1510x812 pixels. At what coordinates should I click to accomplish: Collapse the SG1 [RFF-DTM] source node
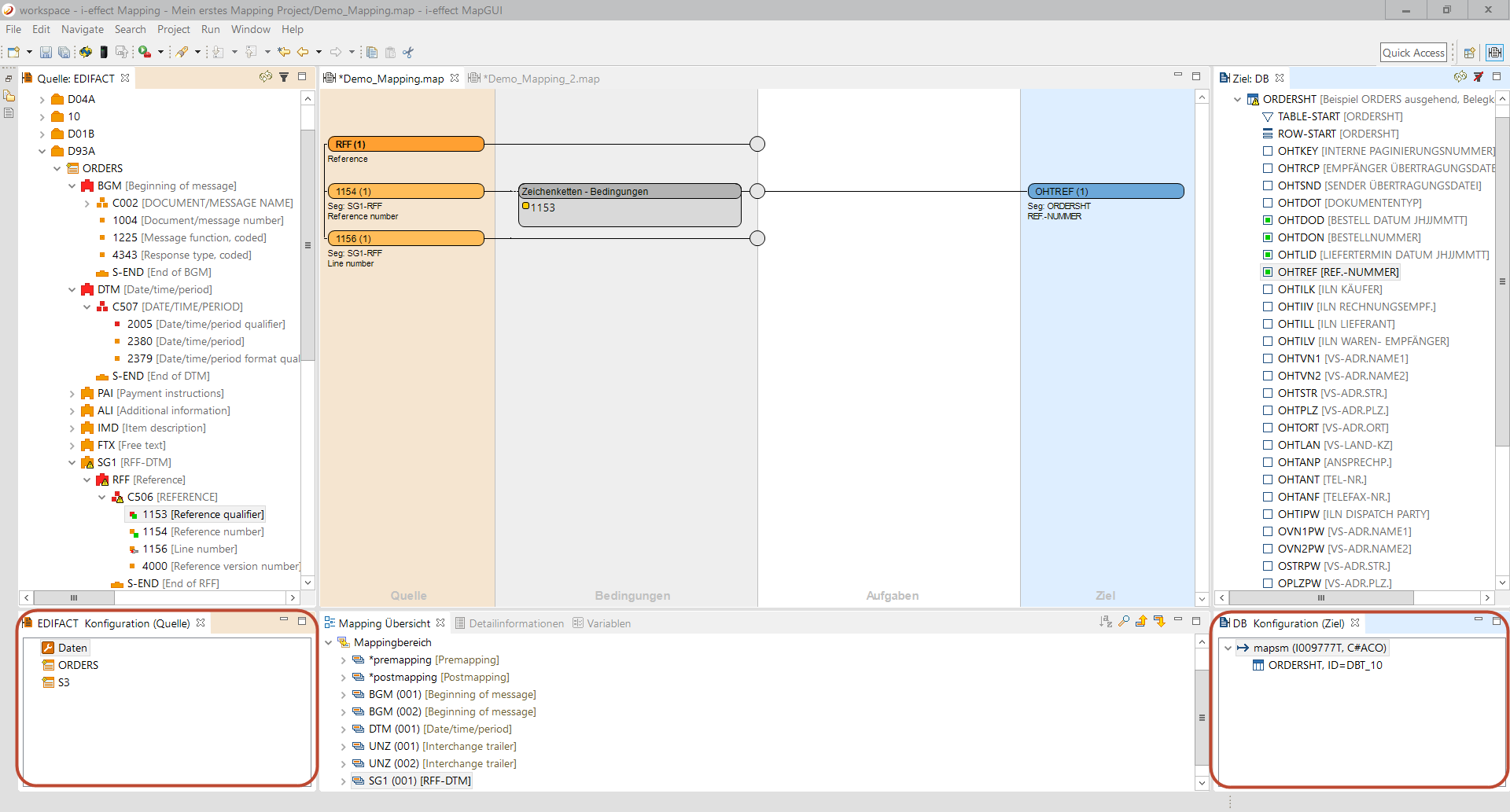[72, 463]
